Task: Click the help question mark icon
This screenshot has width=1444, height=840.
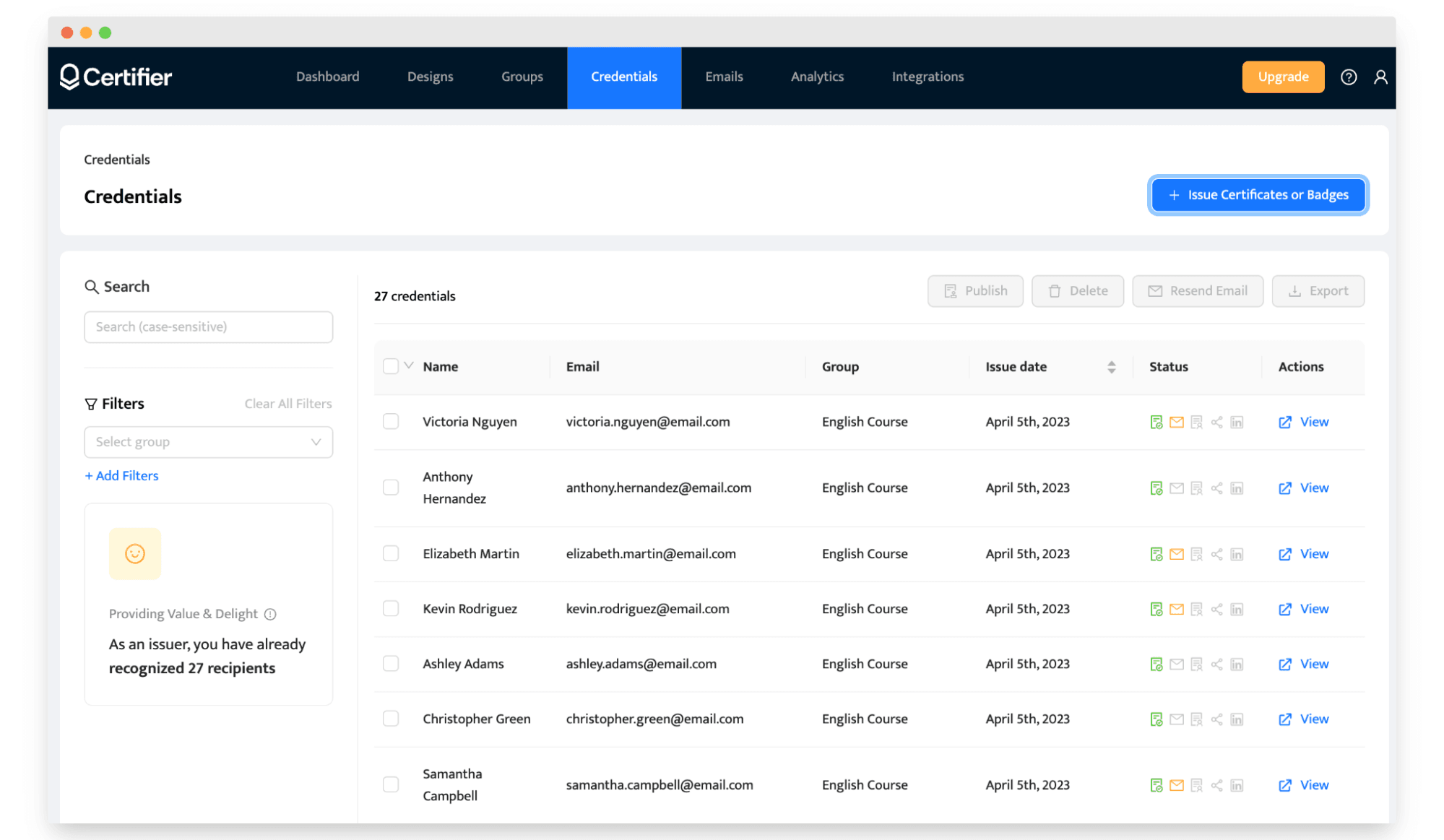Action: [x=1348, y=77]
